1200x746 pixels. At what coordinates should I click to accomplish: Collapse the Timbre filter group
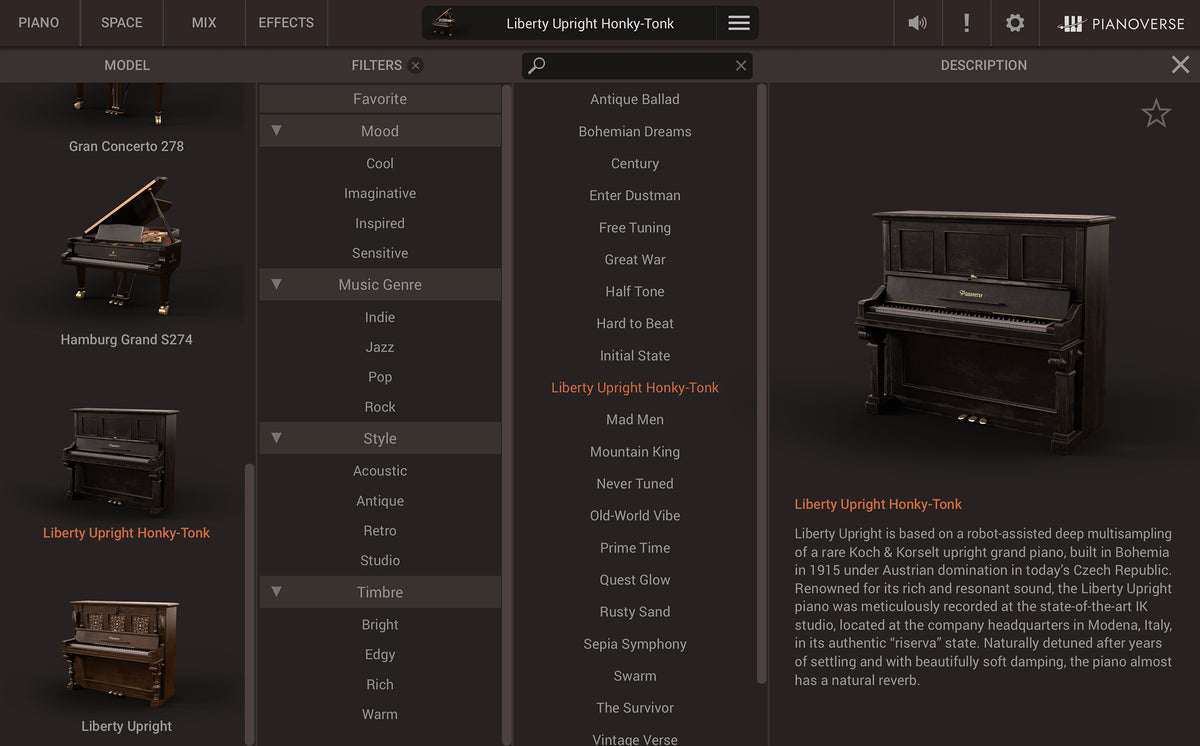[276, 592]
